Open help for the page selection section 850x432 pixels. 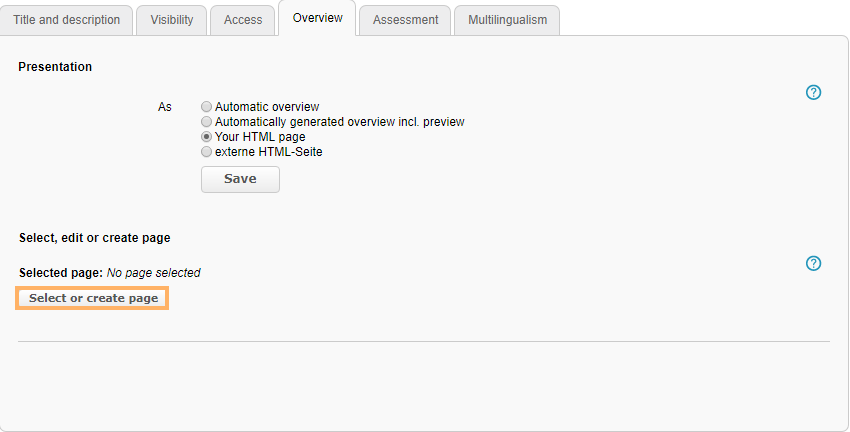pyautogui.click(x=813, y=264)
